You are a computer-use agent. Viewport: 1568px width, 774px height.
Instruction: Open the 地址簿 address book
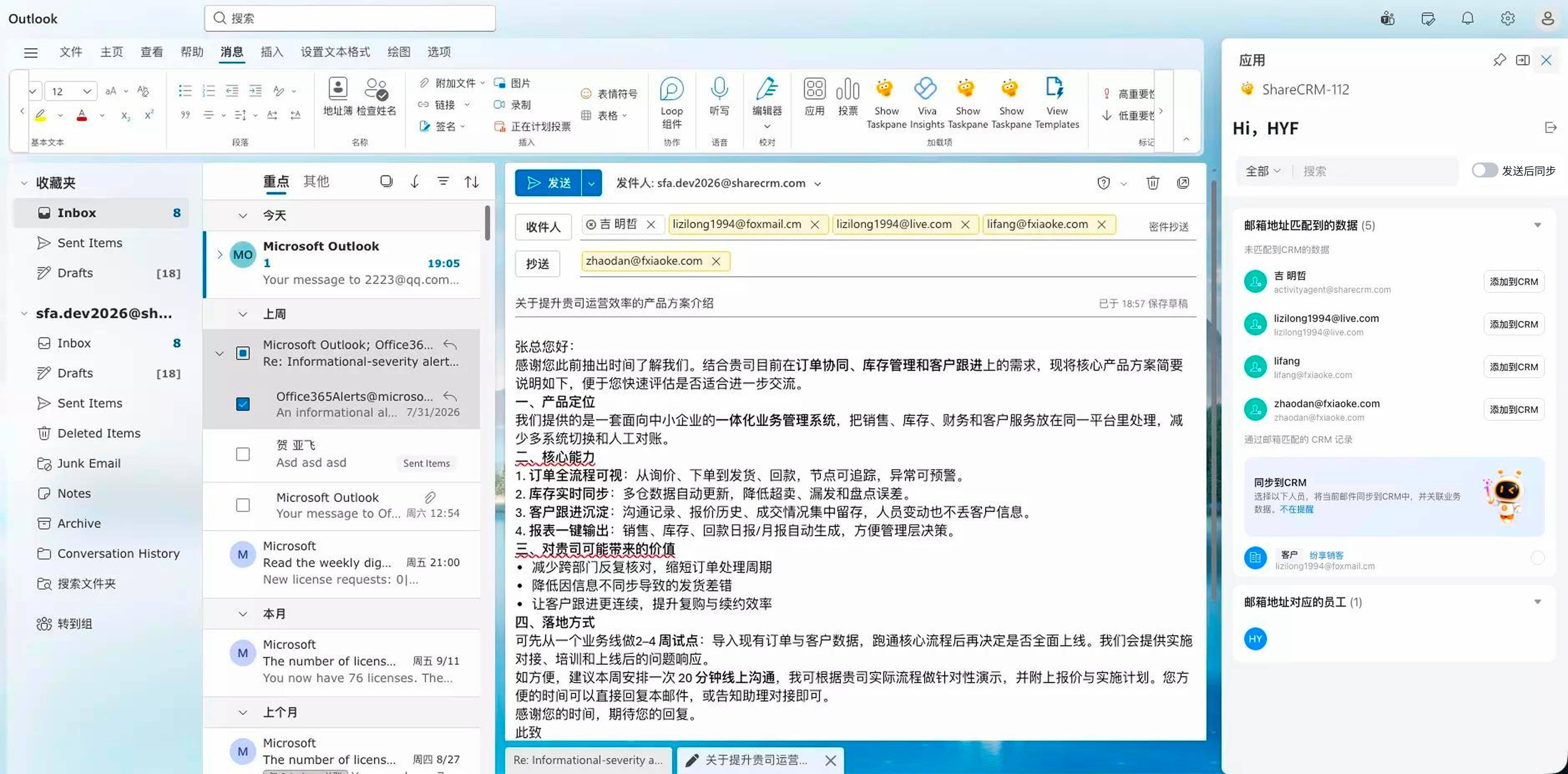[338, 96]
